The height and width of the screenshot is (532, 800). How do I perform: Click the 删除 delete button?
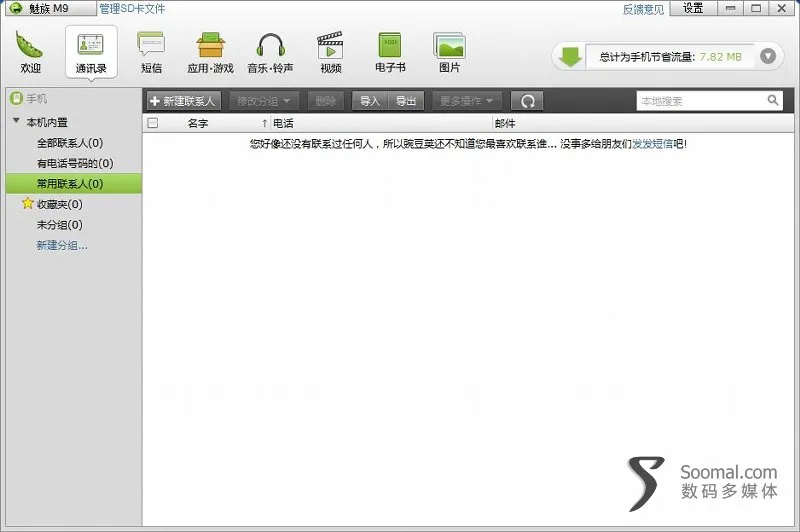(x=326, y=101)
